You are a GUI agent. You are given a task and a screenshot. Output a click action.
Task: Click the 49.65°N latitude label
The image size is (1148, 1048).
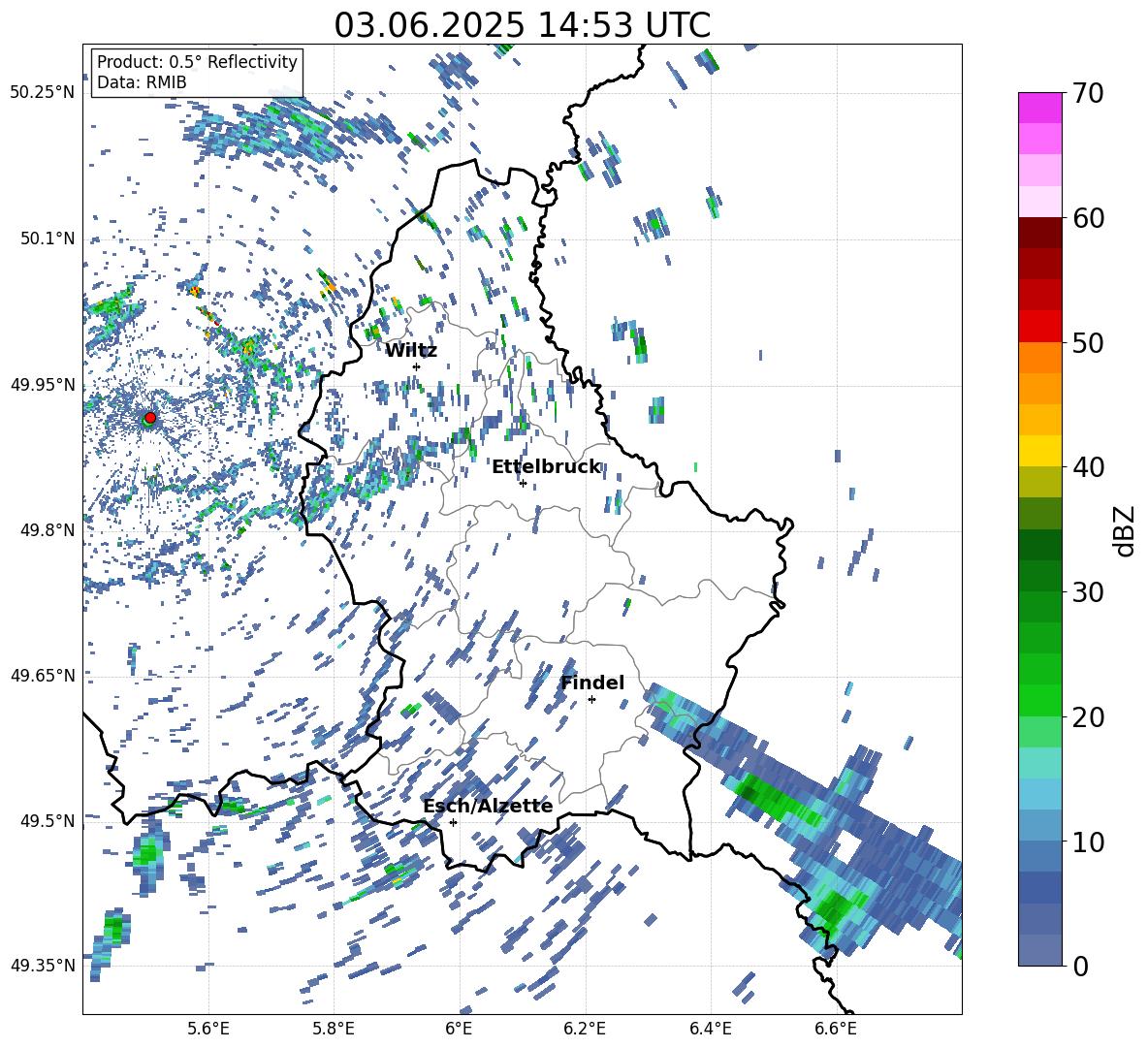[x=43, y=675]
